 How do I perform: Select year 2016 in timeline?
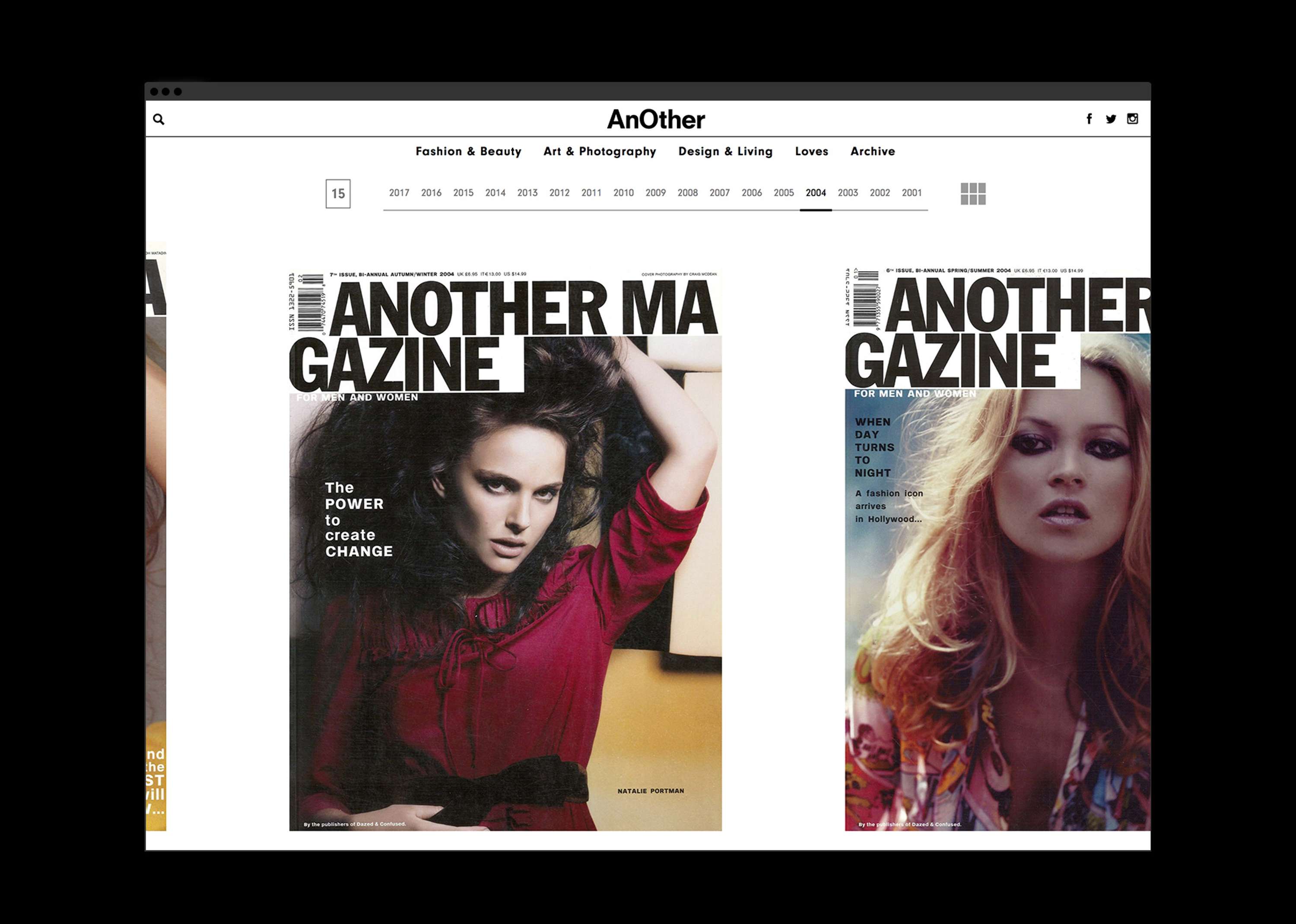click(432, 193)
